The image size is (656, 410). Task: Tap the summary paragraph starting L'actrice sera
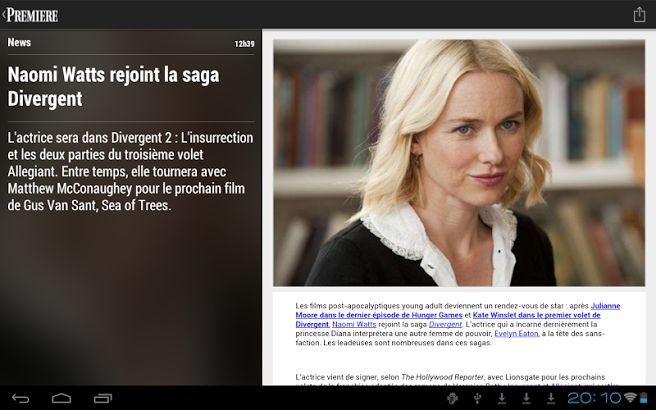(x=131, y=172)
